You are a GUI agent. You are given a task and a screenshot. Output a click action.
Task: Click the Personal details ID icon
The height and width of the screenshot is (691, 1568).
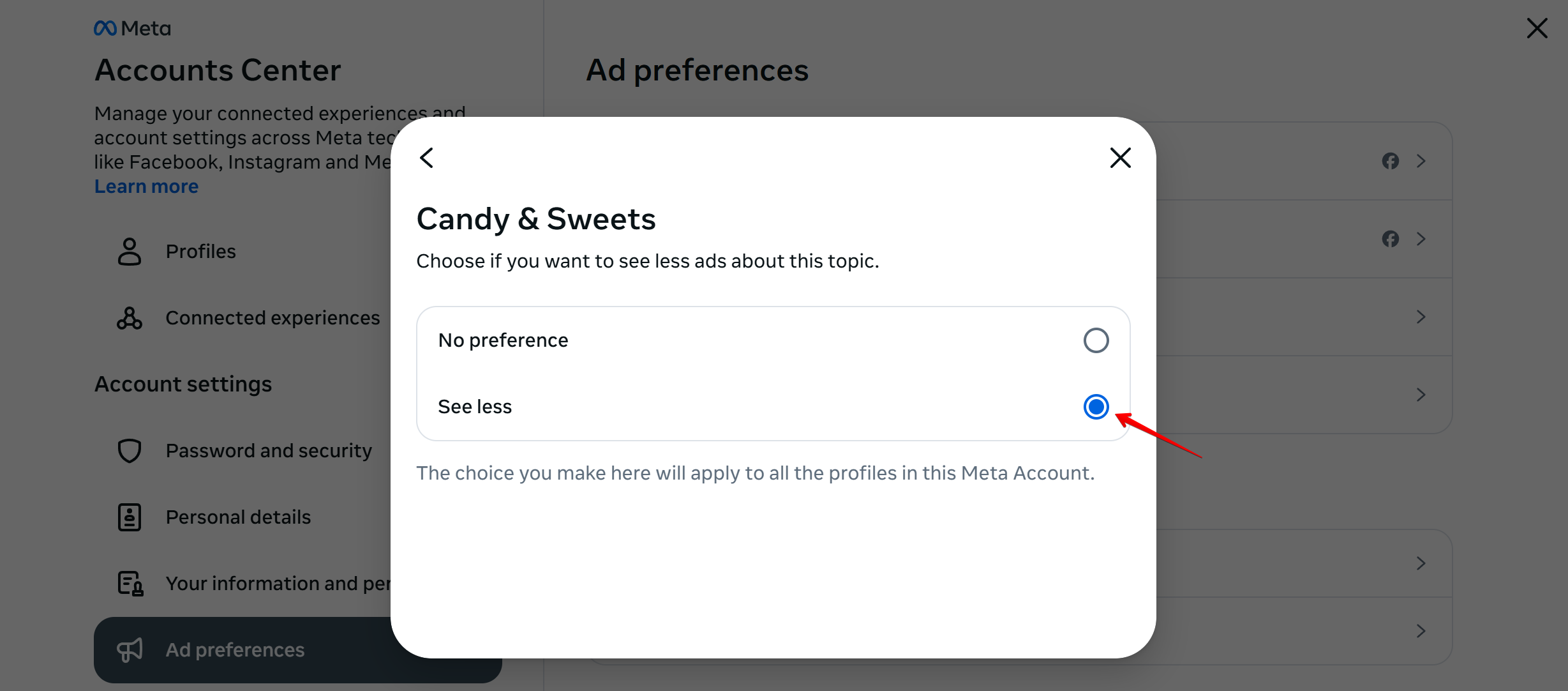point(130,517)
